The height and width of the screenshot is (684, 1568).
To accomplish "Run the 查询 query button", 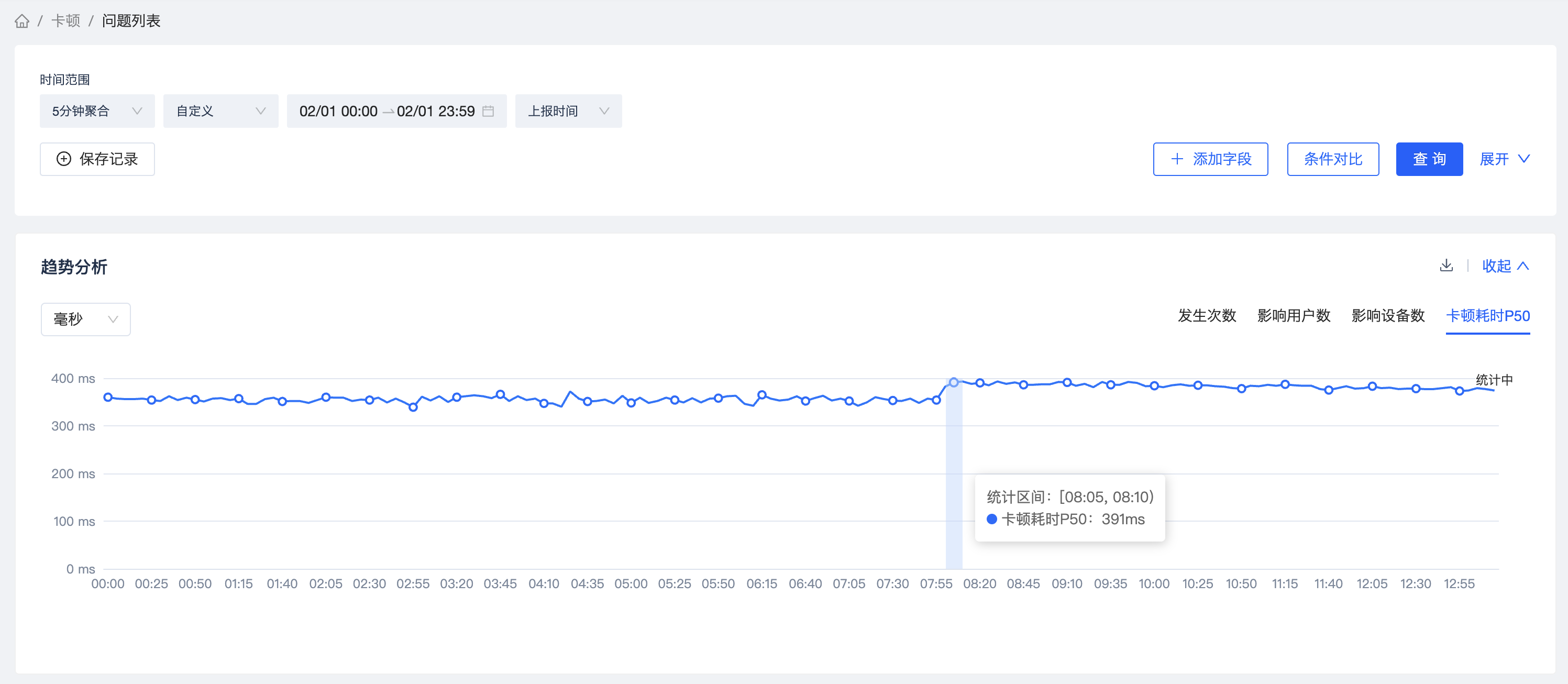I will tap(1429, 159).
